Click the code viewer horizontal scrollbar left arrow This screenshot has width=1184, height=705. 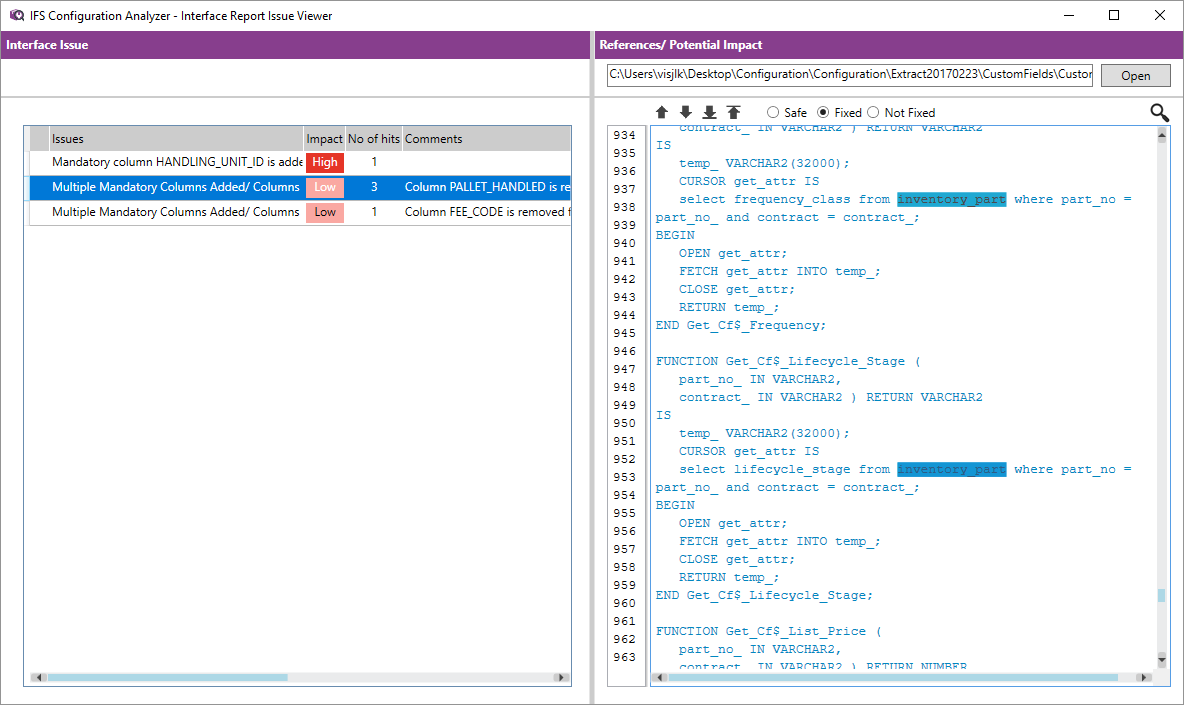pyautogui.click(x=660, y=677)
